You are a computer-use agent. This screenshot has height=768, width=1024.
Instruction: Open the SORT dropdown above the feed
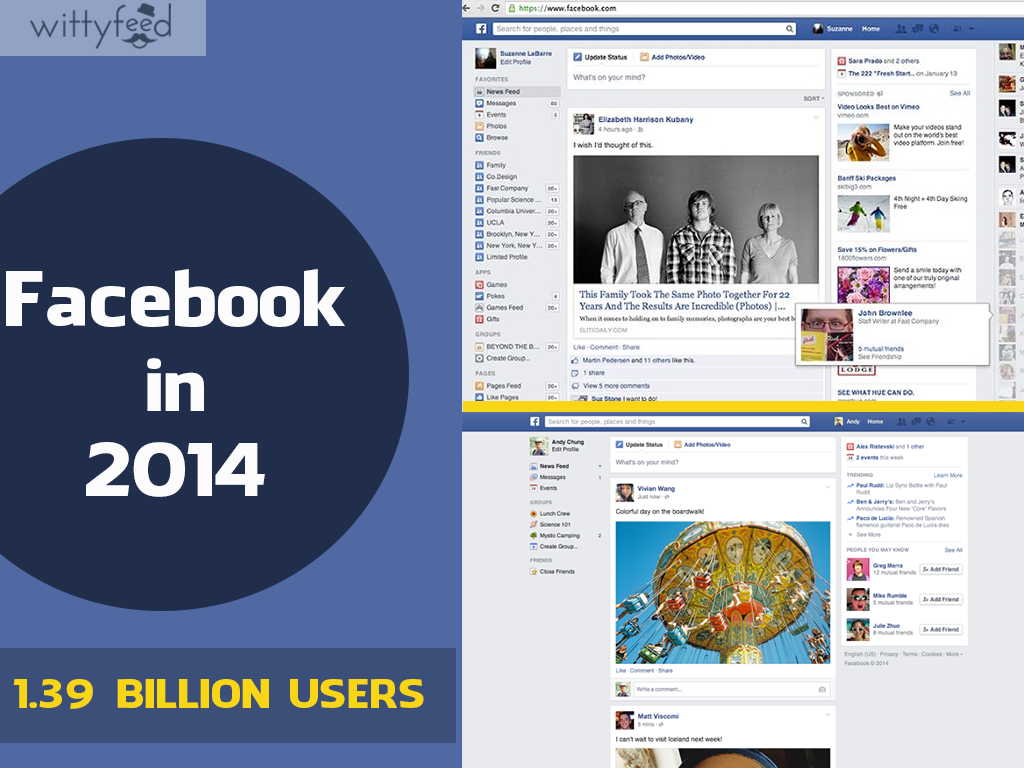coord(814,99)
